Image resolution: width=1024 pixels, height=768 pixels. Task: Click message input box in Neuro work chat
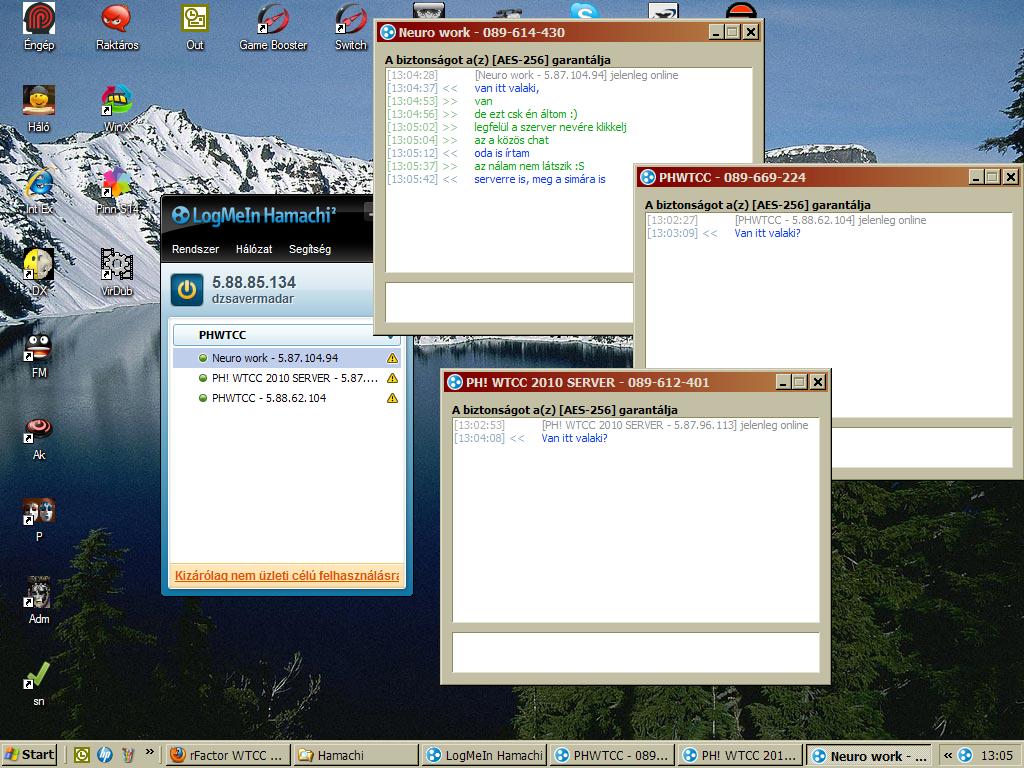point(509,302)
